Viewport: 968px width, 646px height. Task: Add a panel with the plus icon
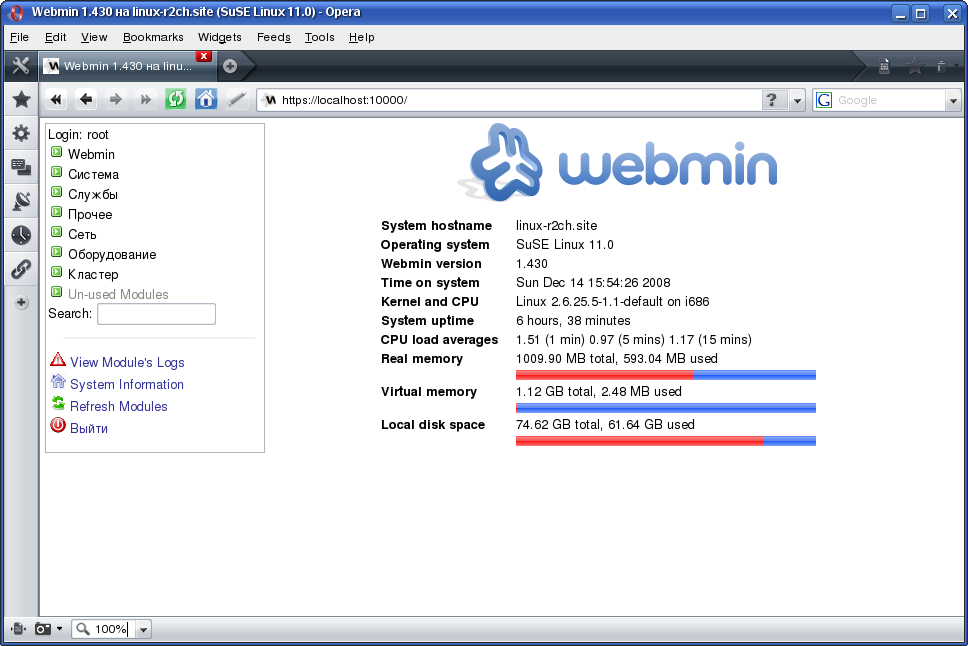coord(22,303)
